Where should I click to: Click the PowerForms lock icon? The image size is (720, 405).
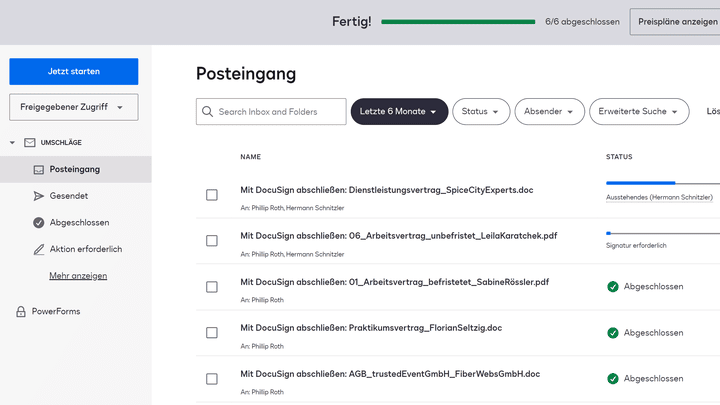21,312
